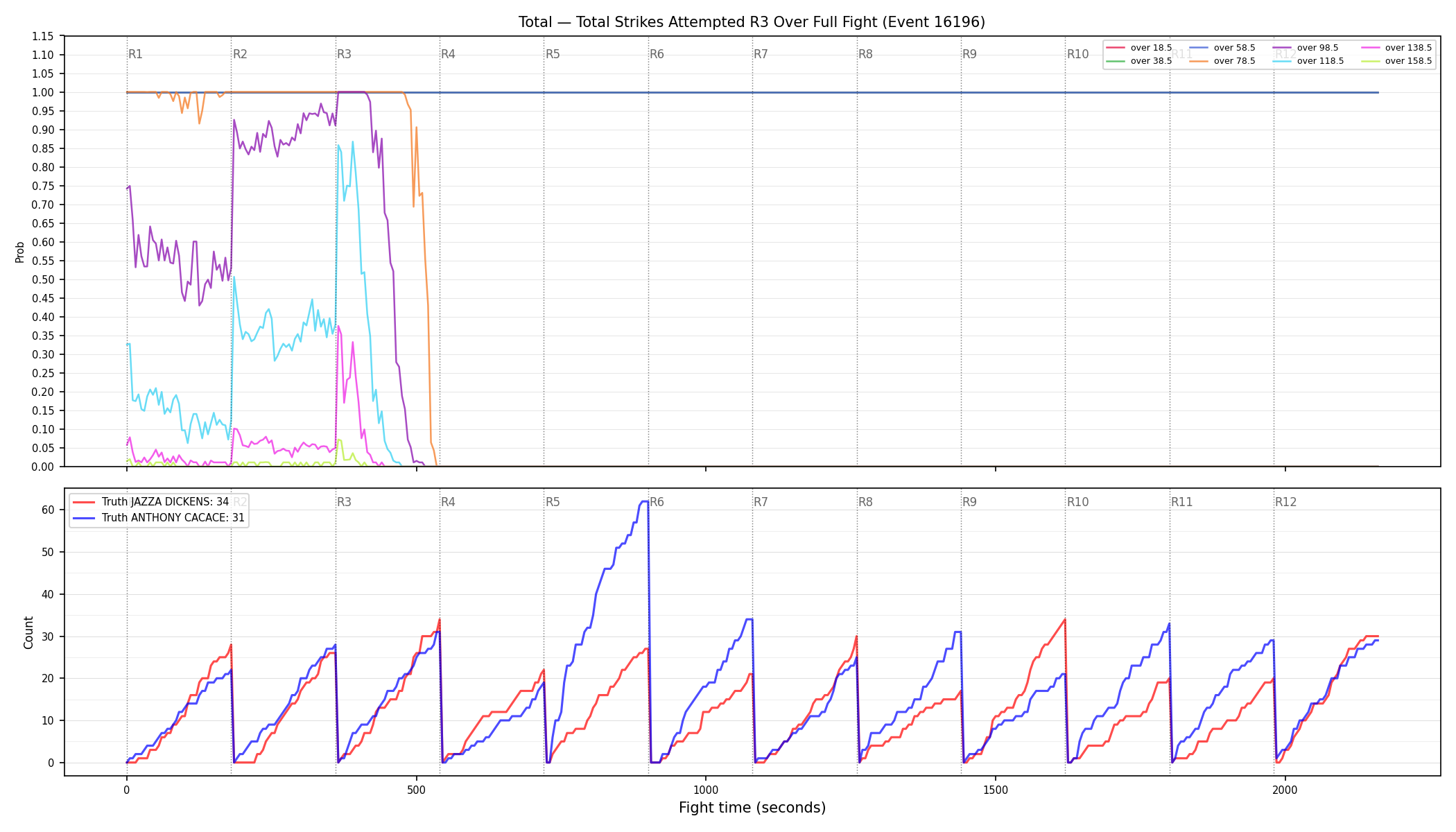This screenshot has width=1456, height=832.
Task: Click the 1500 tick on the fight time axis
Action: pyautogui.click(x=996, y=790)
